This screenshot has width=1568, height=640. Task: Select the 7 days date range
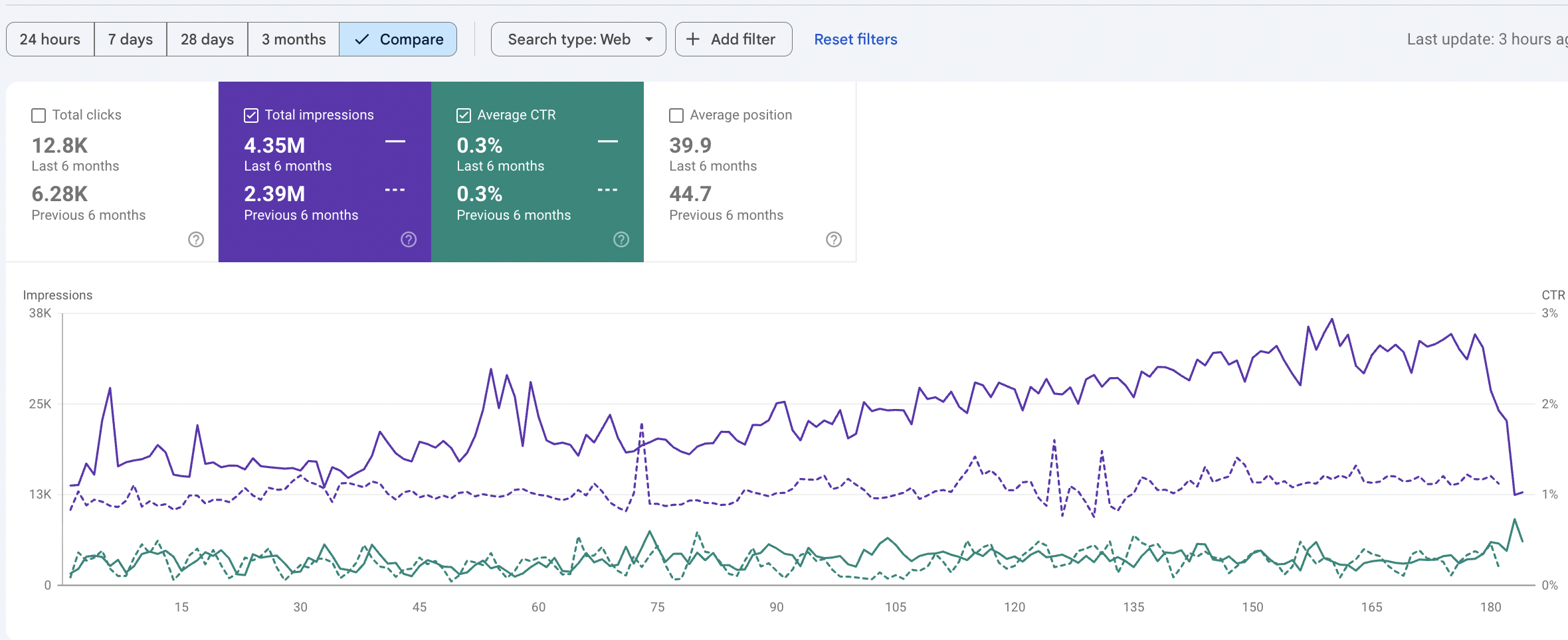coord(130,39)
